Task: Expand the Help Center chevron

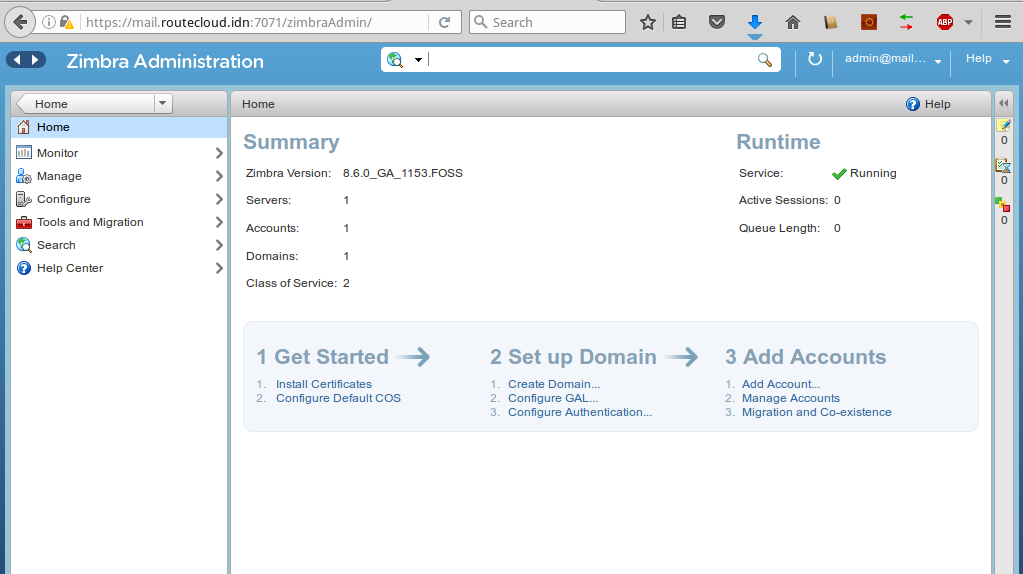Action: [x=219, y=268]
